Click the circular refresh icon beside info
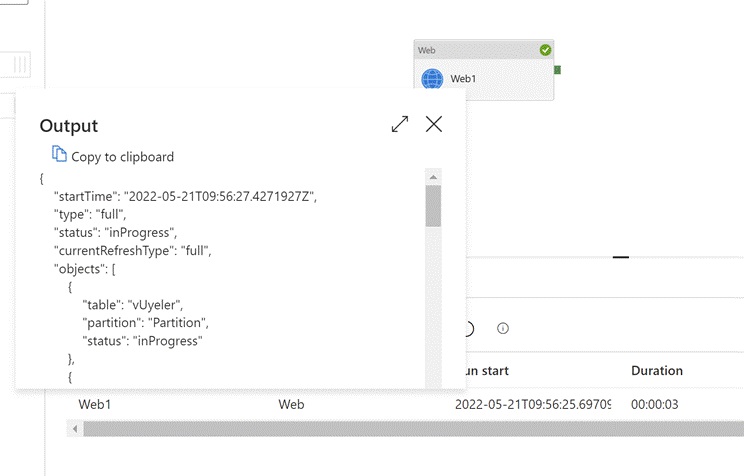Viewport: 744px width, 476px height. click(467, 328)
